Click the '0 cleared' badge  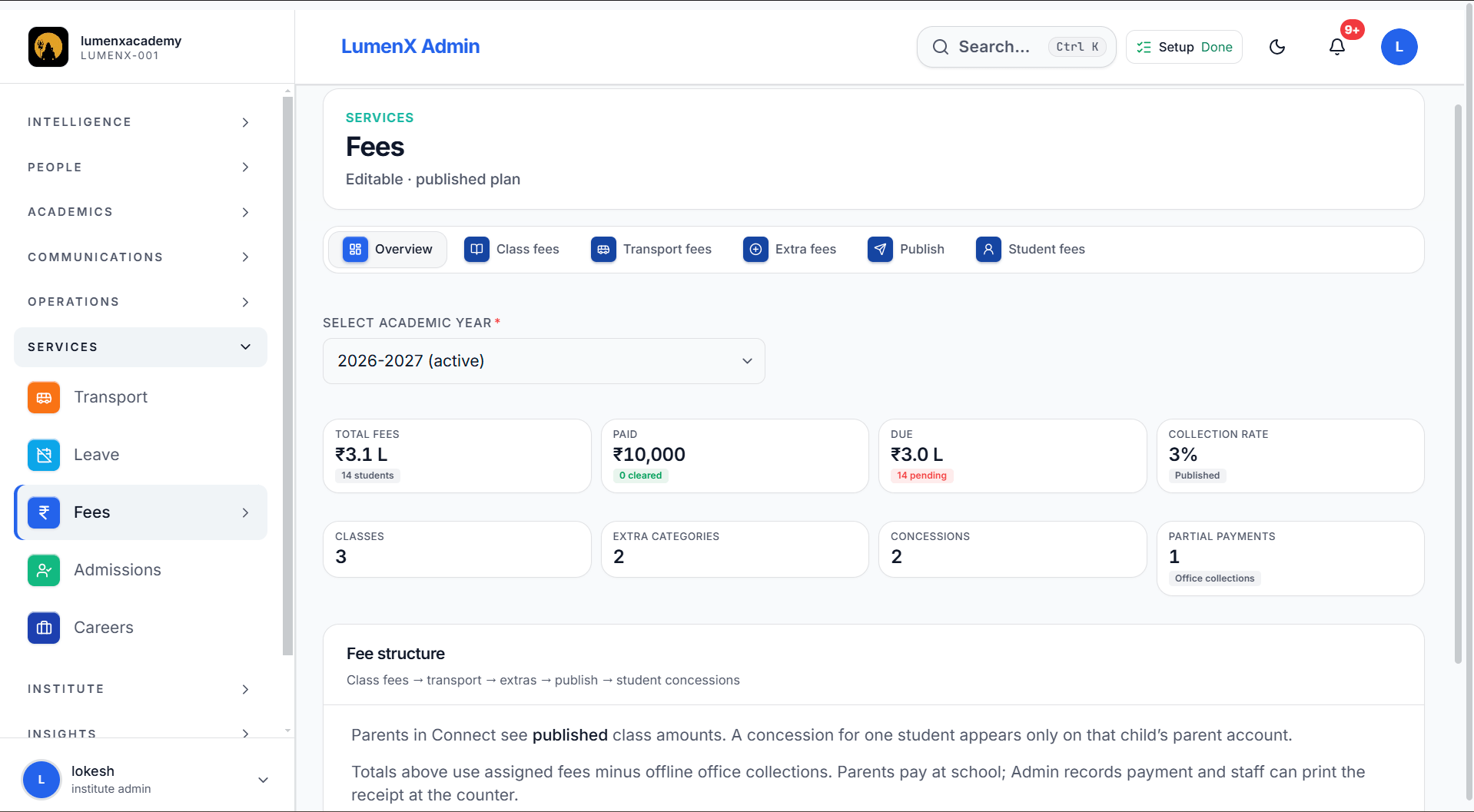click(640, 476)
